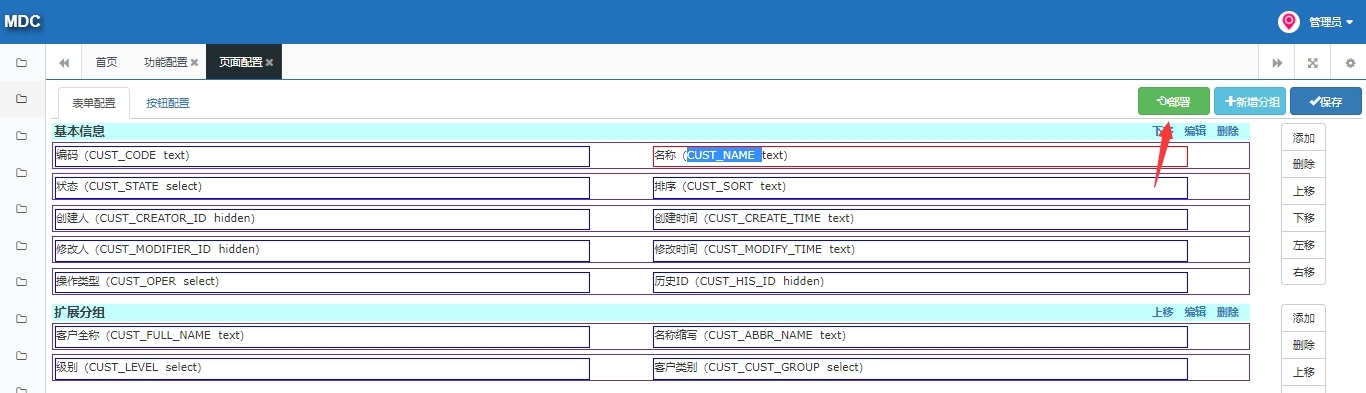Viewport: 1366px width, 393px height.
Task: Click 下移 in side panel beside 基本信息
Action: pyautogui.click(x=1303, y=218)
